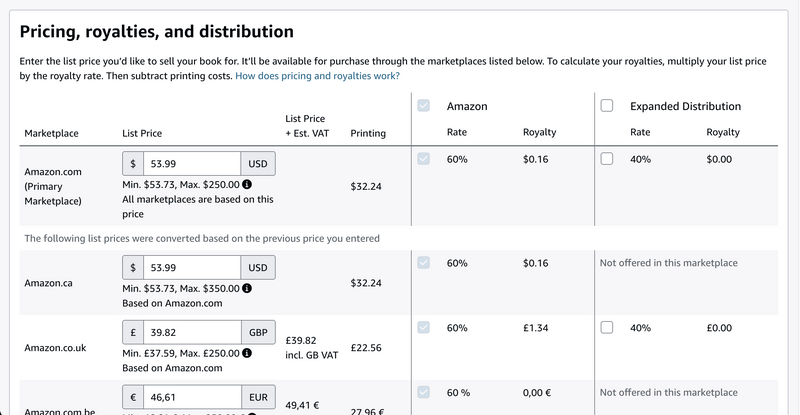Viewport: 800px width, 415px height.
Task: Enable Expanded Distribution header checkbox
Action: [607, 106]
